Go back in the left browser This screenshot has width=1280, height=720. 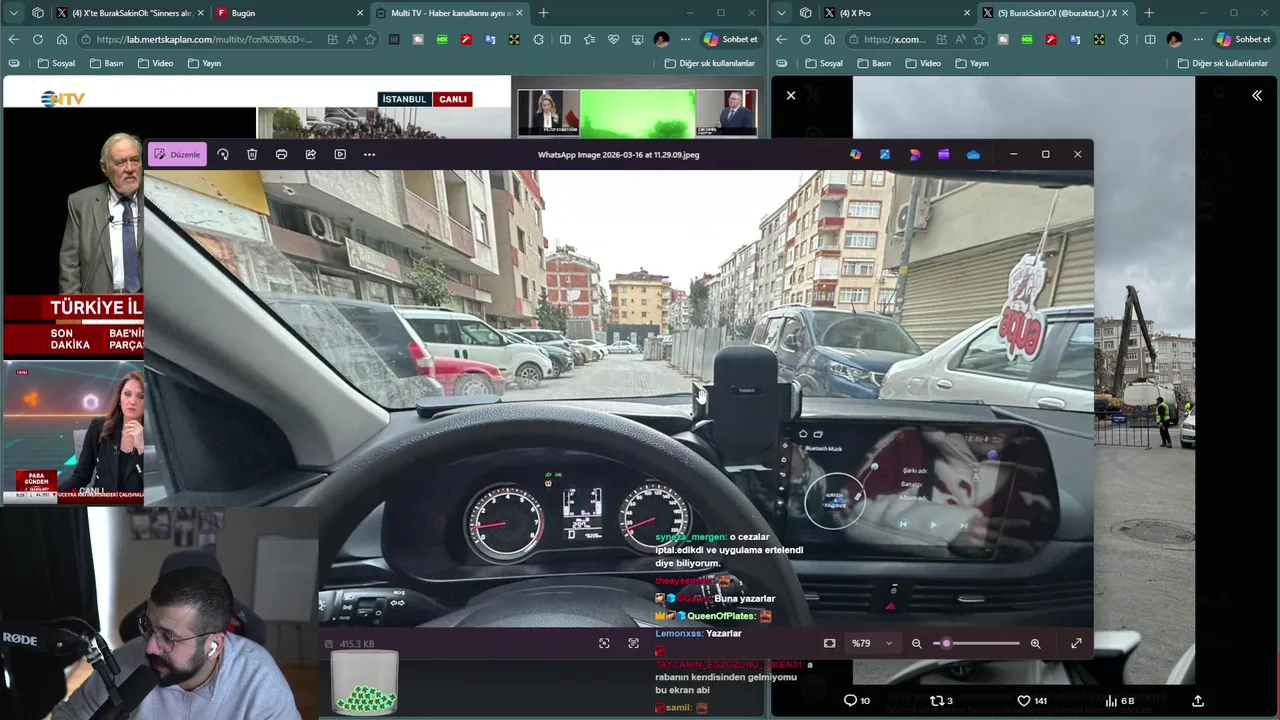tap(14, 39)
